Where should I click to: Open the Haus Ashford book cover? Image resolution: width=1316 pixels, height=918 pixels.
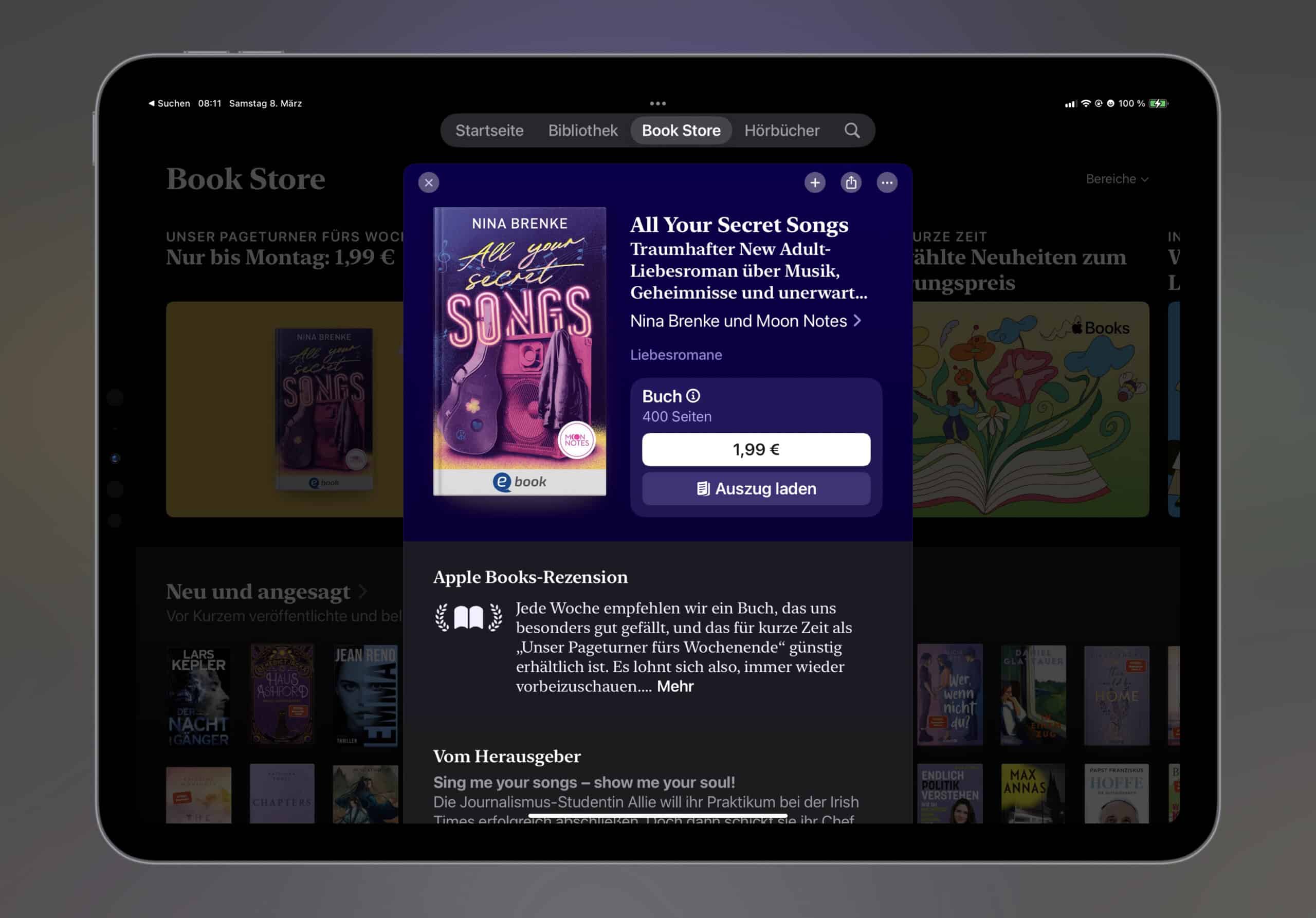pos(282,694)
